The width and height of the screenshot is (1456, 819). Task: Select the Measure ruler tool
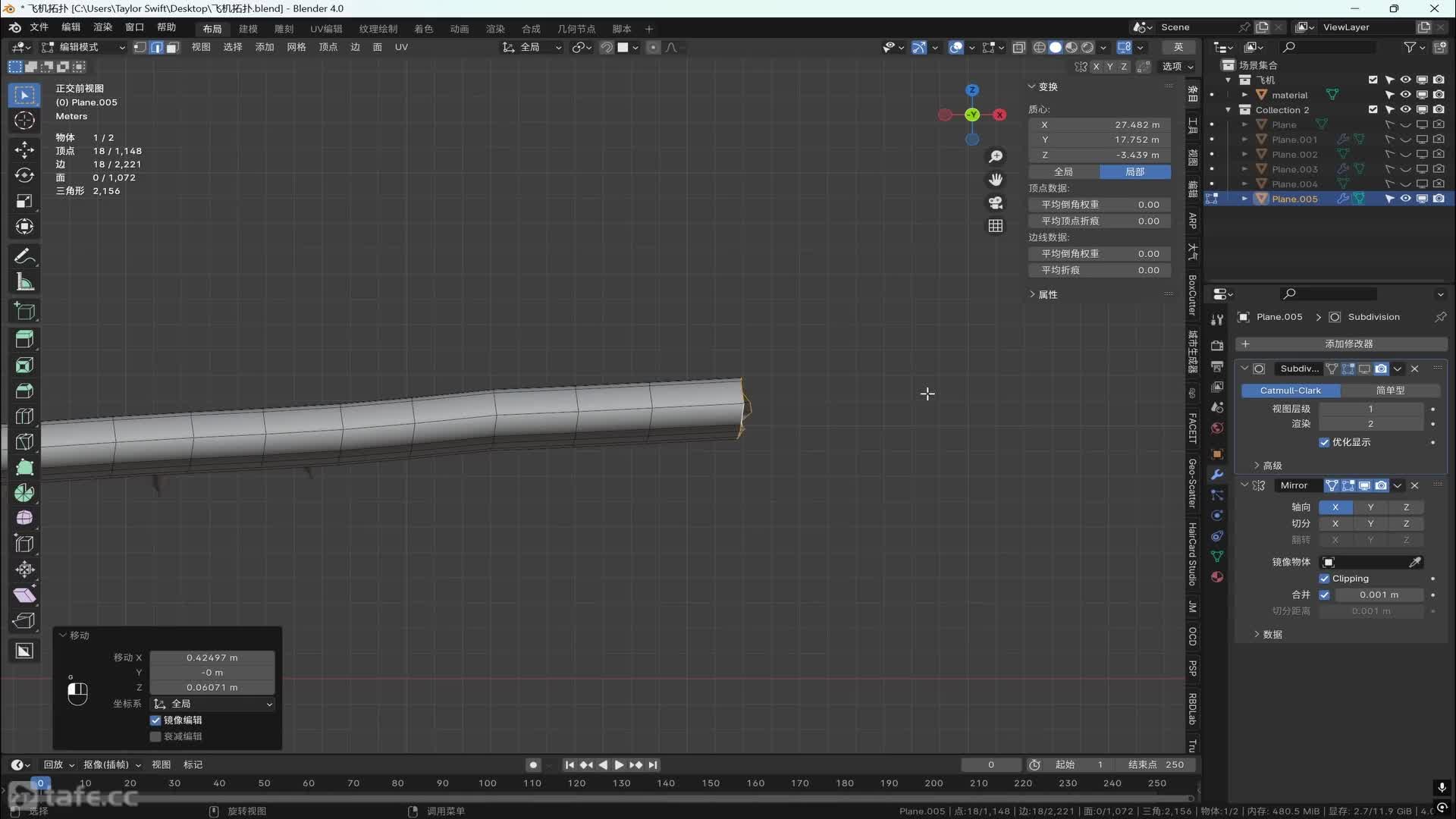(24, 282)
